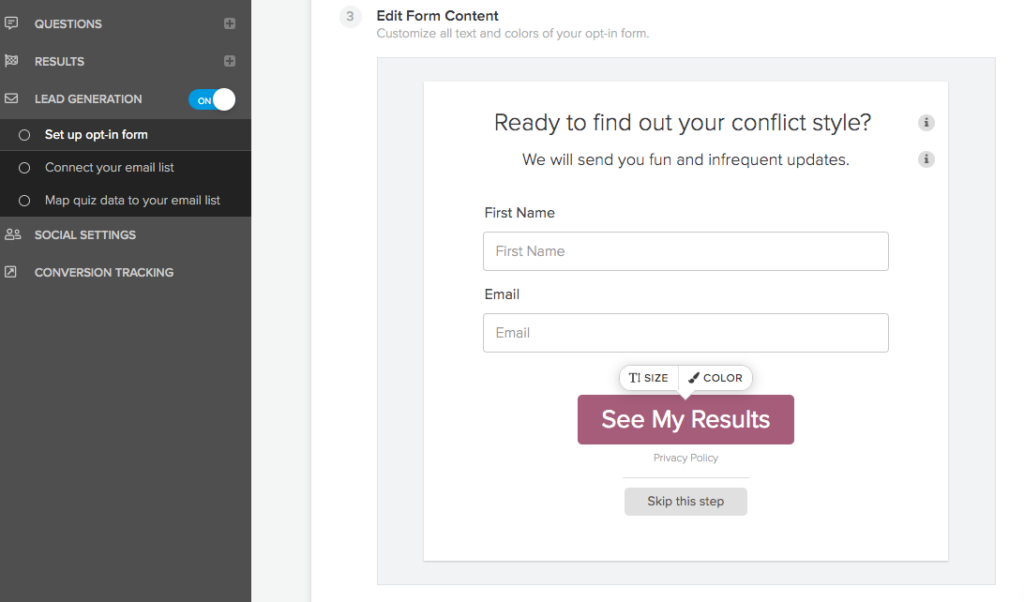Select the Connect your email list radio
The image size is (1024, 602).
click(x=24, y=168)
